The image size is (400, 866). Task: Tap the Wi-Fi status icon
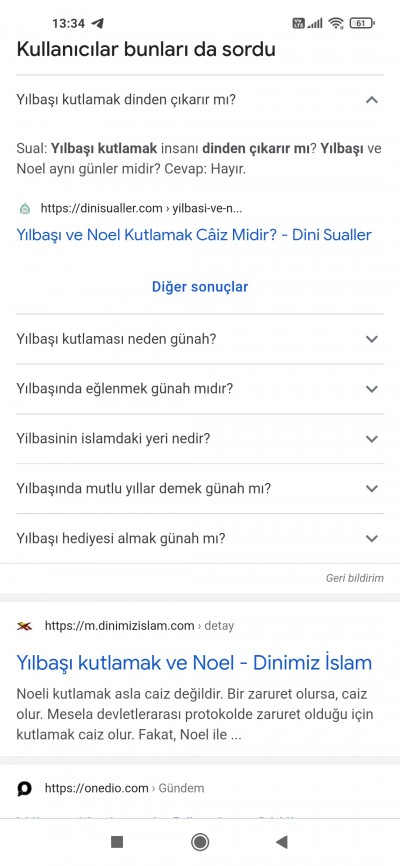pyautogui.click(x=335, y=23)
